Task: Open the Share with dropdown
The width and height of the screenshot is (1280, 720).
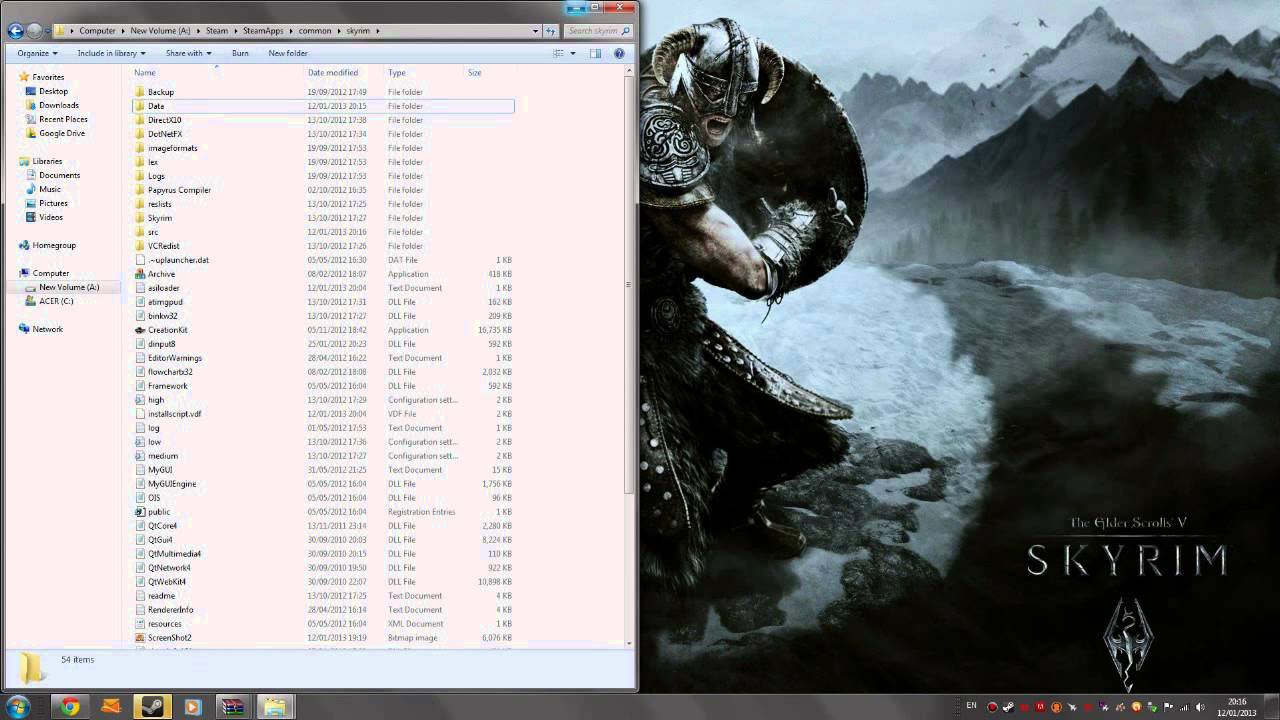Action: pyautogui.click(x=187, y=53)
